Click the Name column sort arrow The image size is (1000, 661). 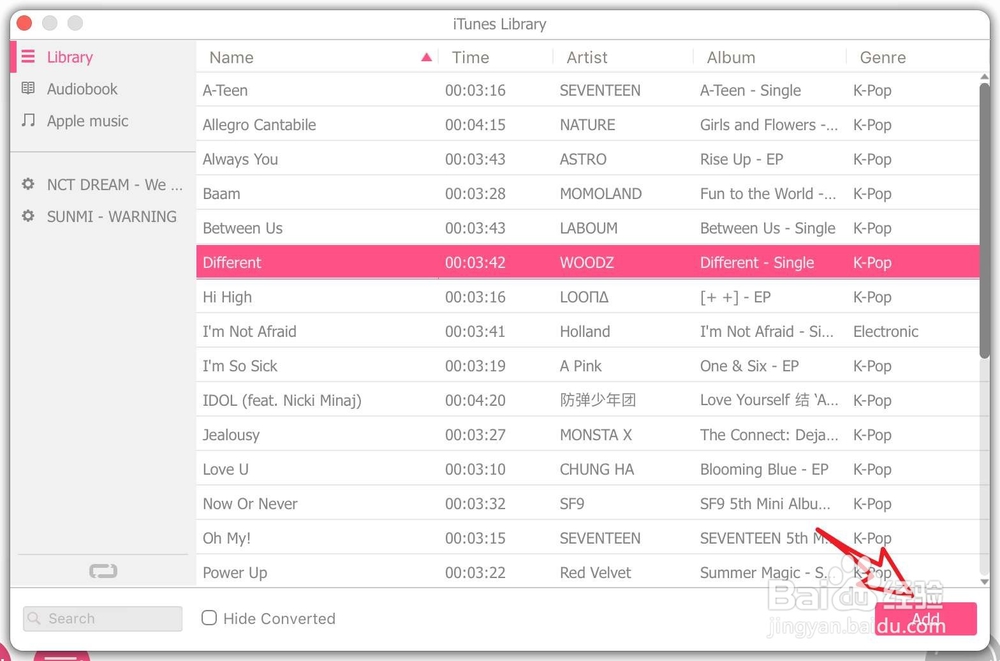point(427,57)
